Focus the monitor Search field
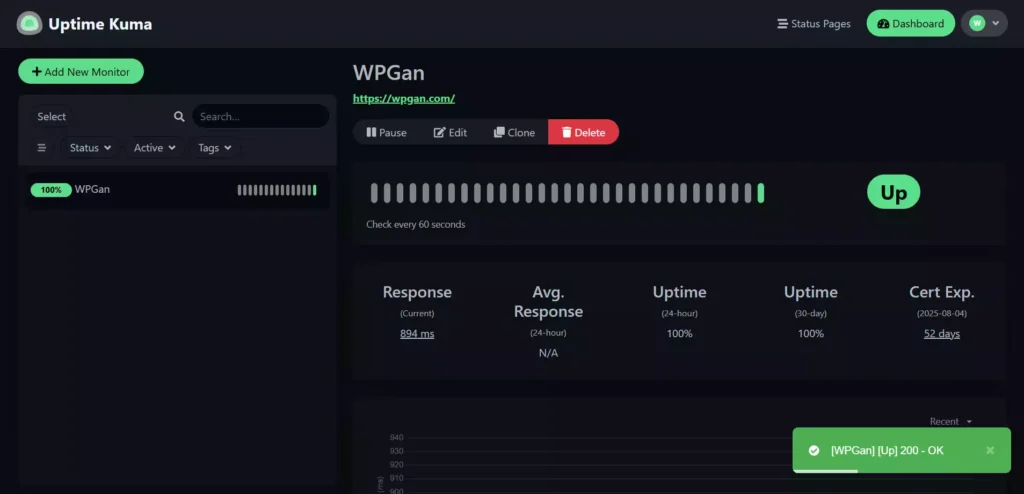Screen dimensions: 1024x494 point(261,116)
